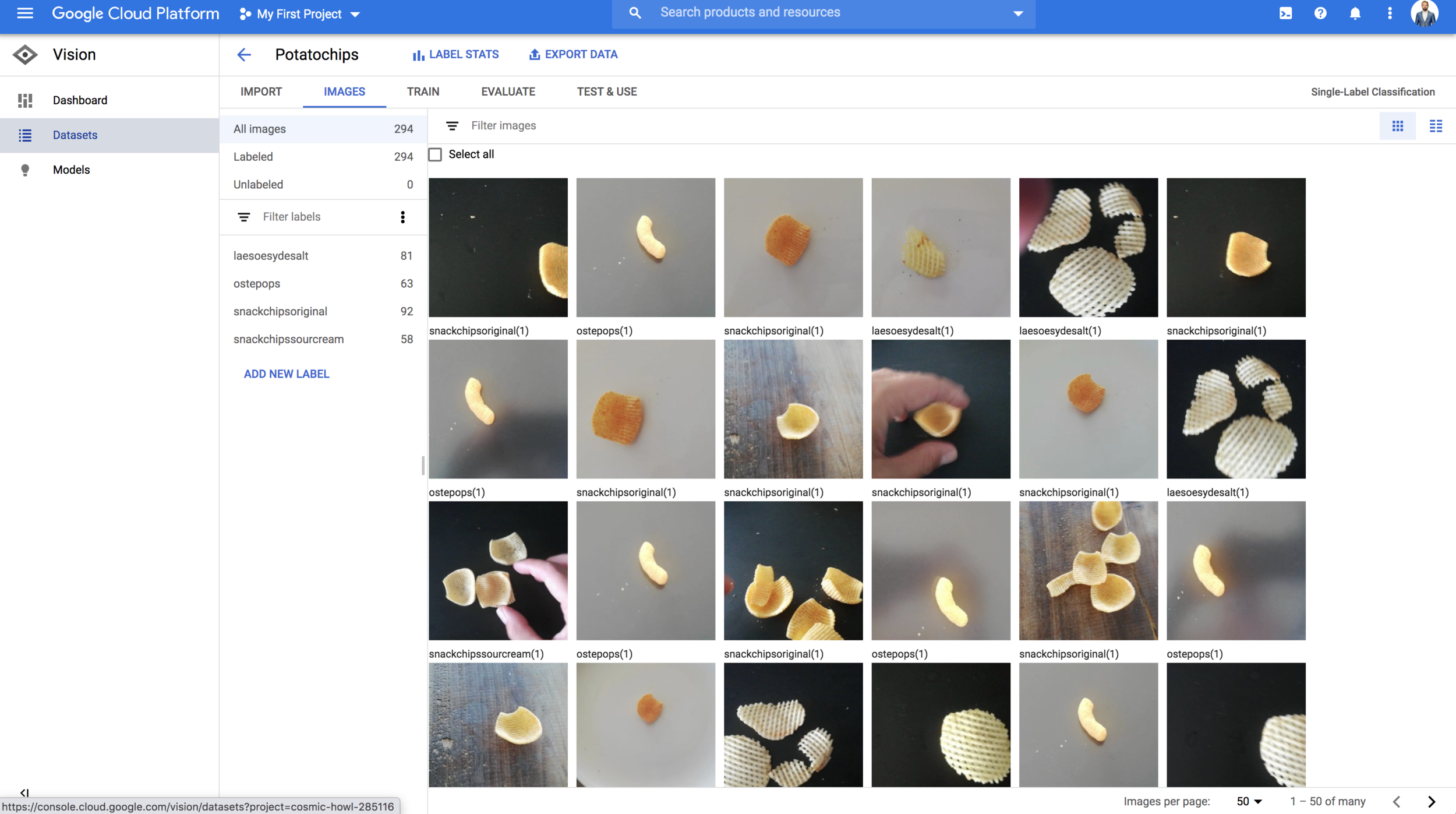Open the EVALUATE tab
1456x814 pixels.
(508, 92)
